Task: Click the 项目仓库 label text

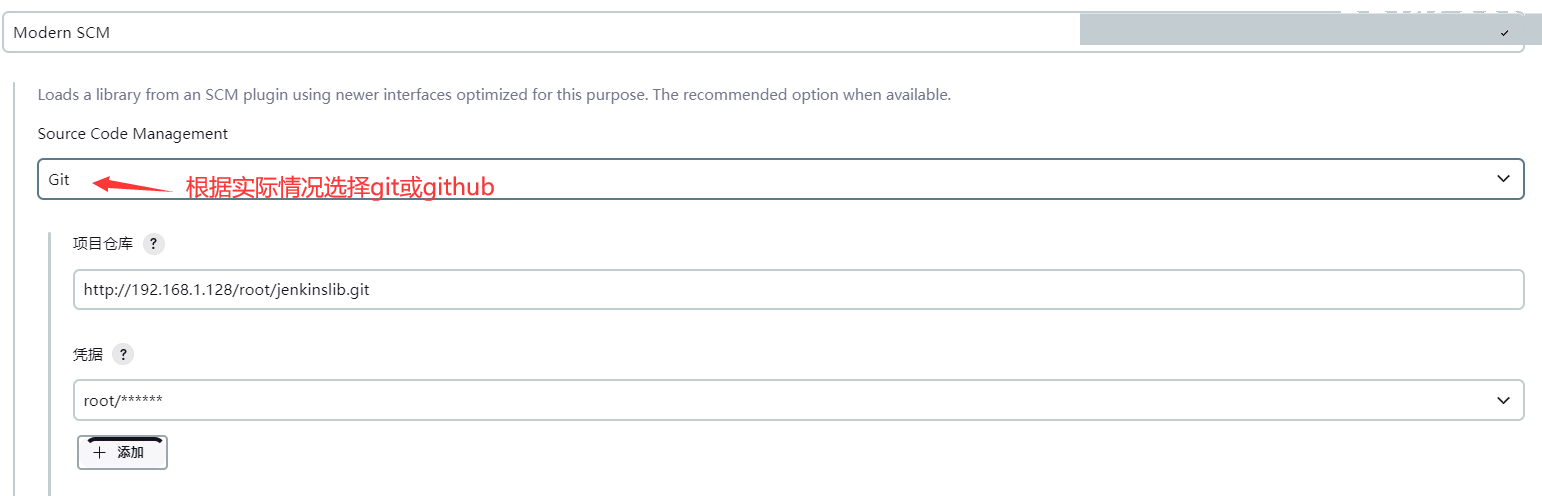Action: 103,243
